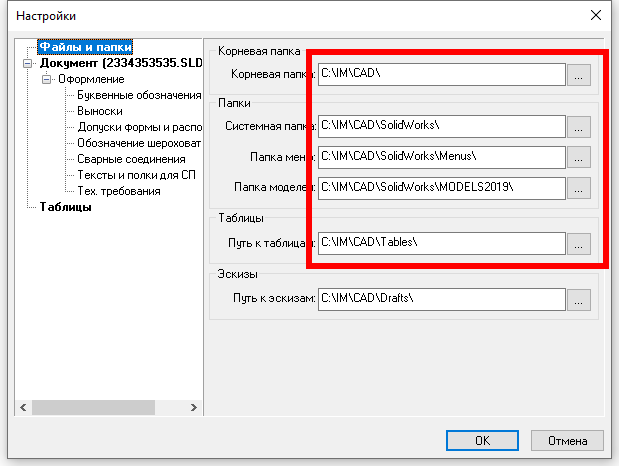
Task: Select Сварные соединения in the tree
Action: point(131,159)
